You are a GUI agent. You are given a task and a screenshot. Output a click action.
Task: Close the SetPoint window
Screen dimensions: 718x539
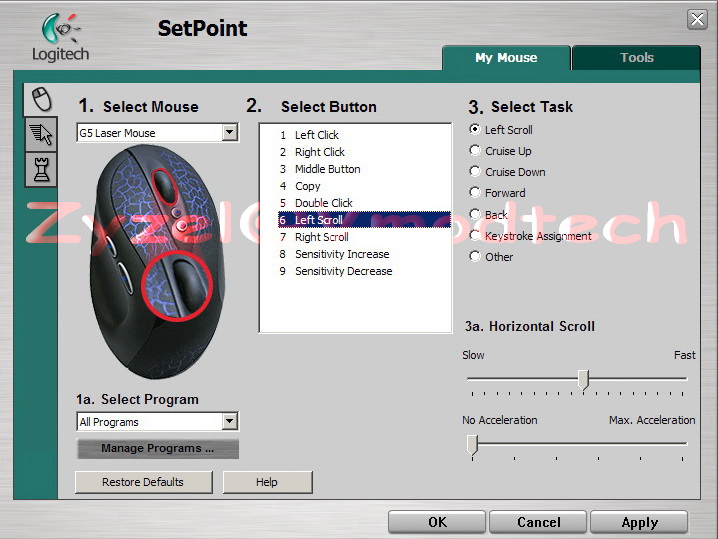(697, 19)
